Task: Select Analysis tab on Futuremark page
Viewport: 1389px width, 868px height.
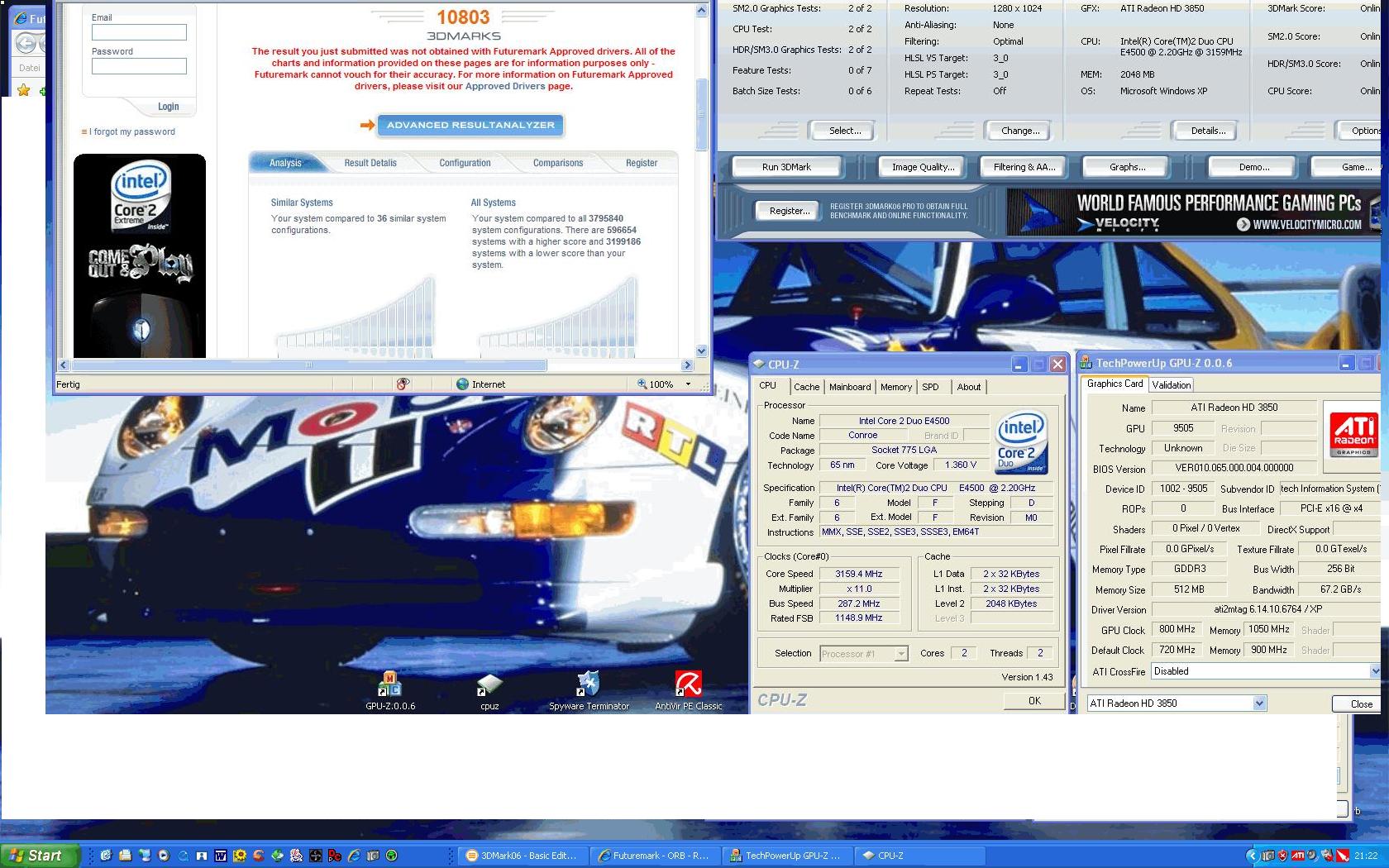Action: coord(285,163)
